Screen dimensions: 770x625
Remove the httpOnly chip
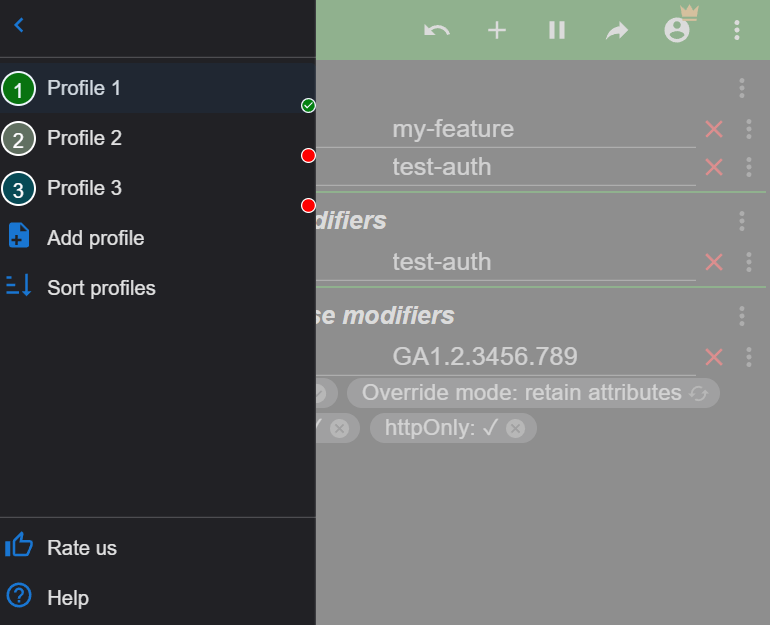tap(515, 429)
